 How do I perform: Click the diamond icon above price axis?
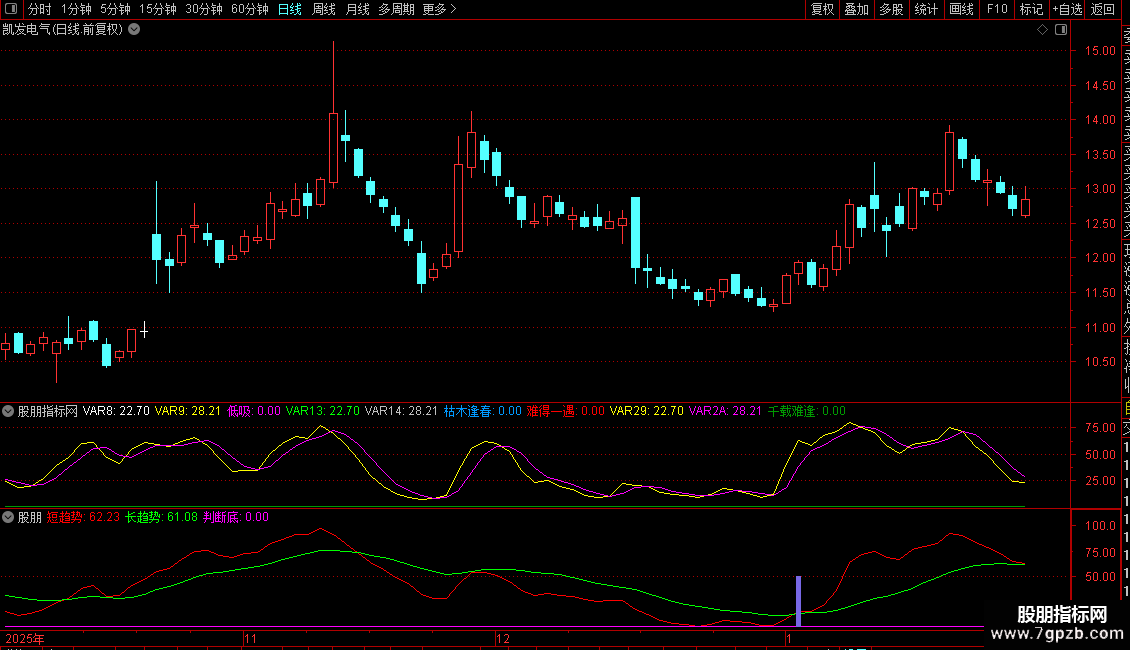pyautogui.click(x=1042, y=30)
